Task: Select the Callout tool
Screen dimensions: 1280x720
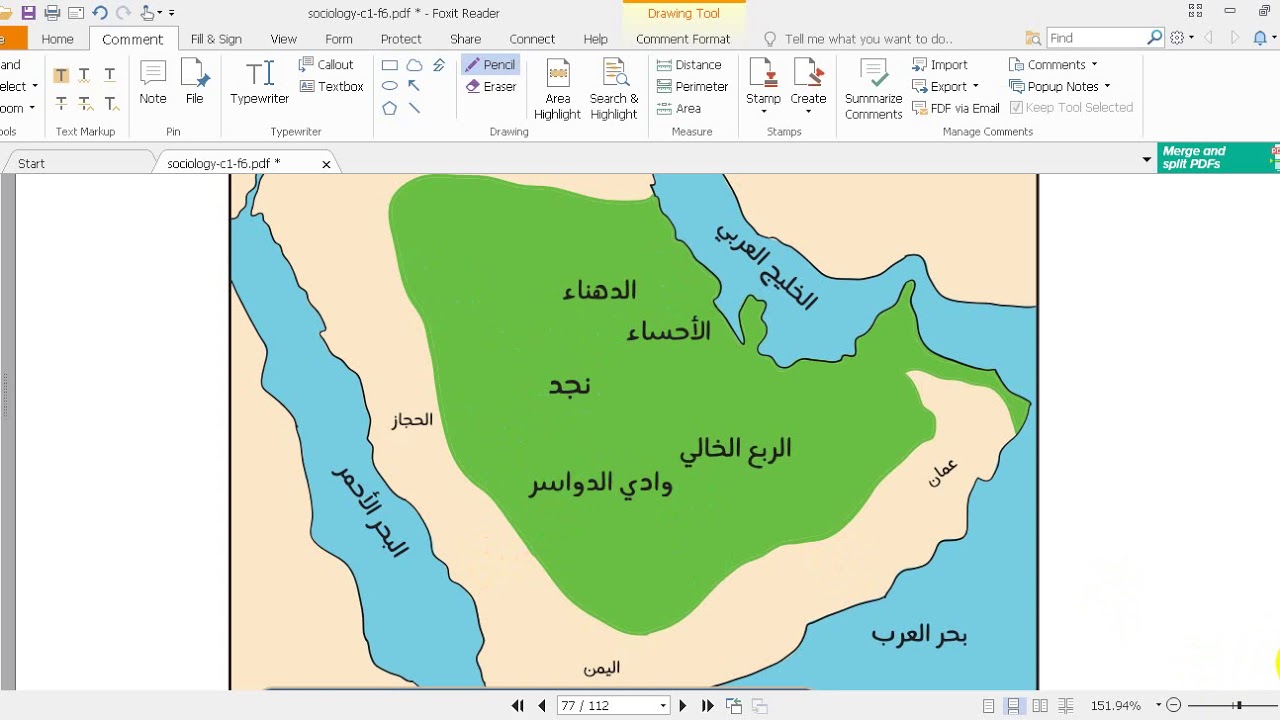Action: (326, 65)
